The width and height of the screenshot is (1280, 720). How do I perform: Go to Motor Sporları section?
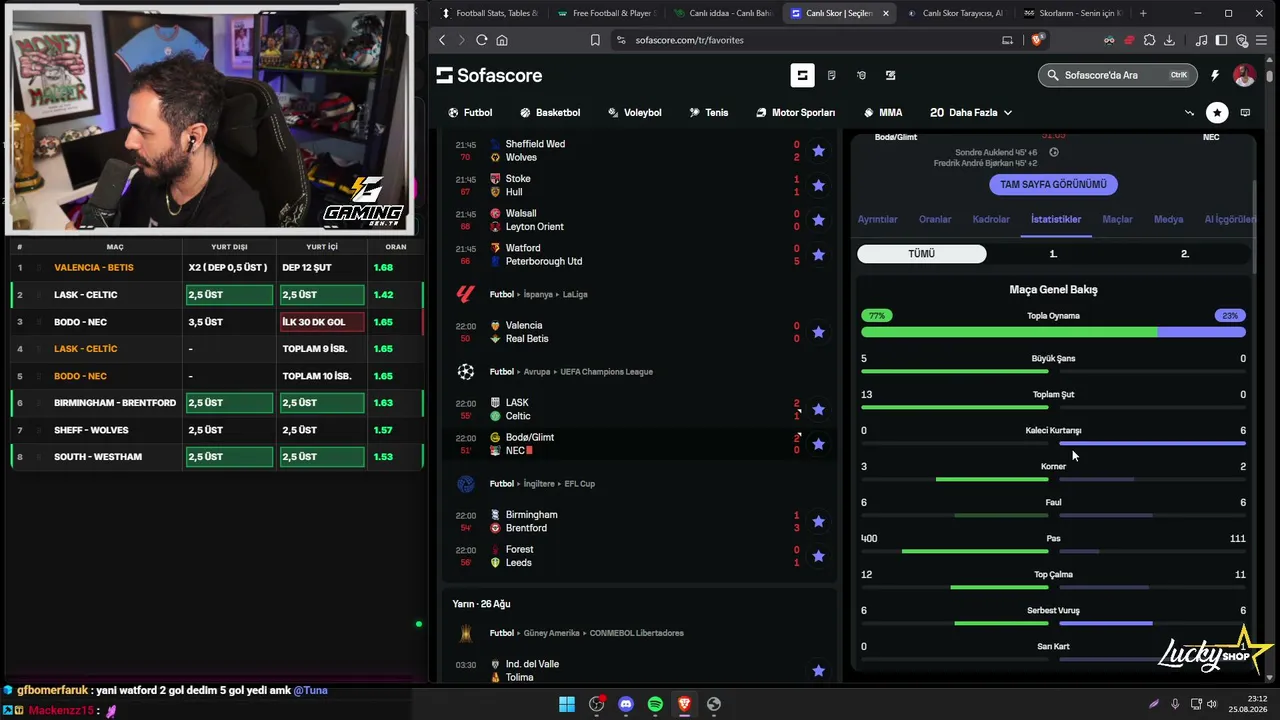pyautogui.click(x=795, y=113)
